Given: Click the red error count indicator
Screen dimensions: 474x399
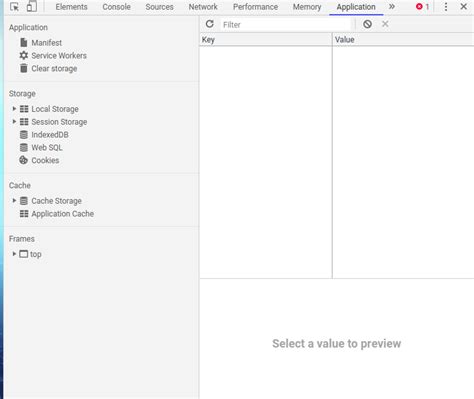Looking at the screenshot, I should 422,6.
